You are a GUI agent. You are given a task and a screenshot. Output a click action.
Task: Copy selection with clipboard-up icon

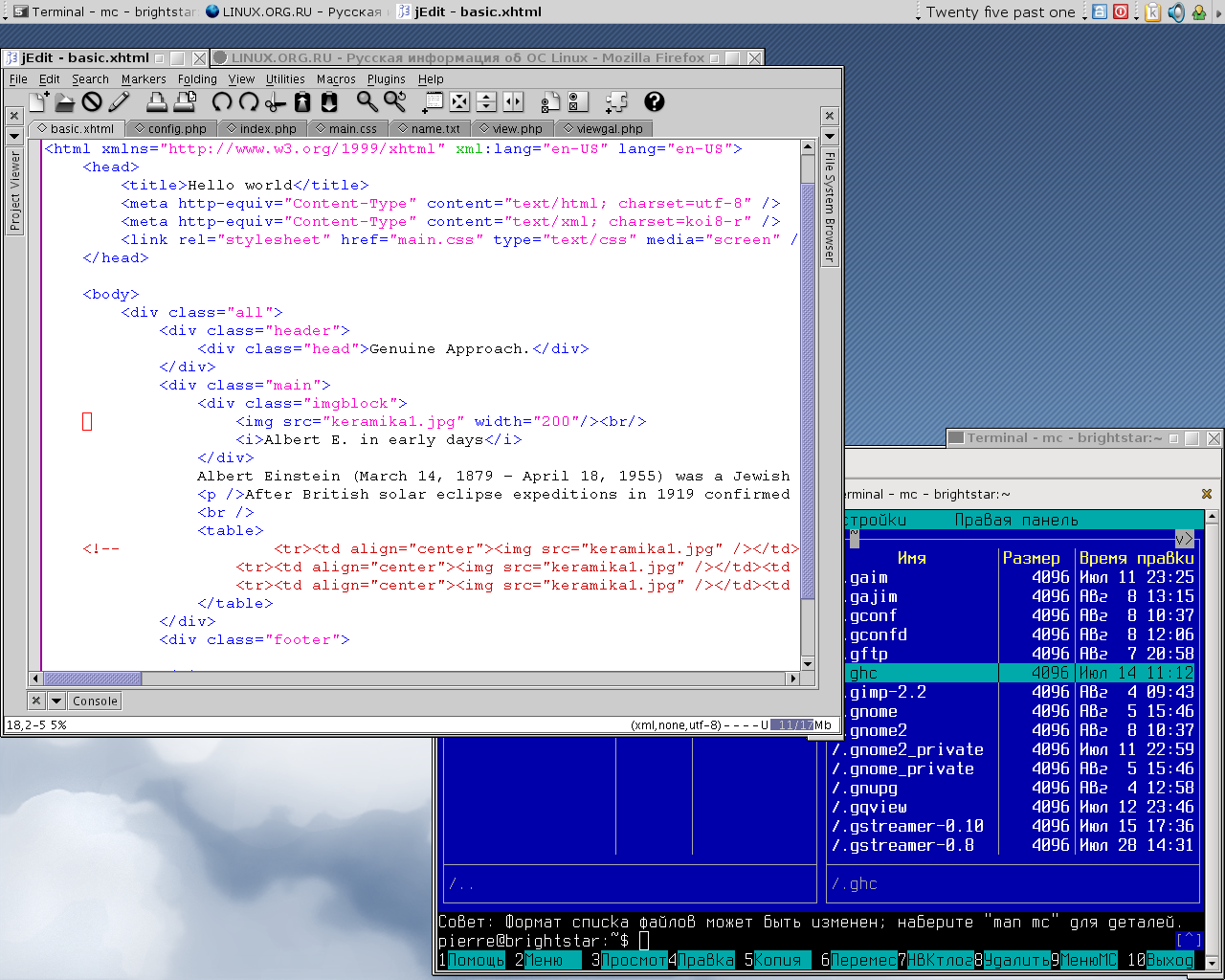[302, 101]
